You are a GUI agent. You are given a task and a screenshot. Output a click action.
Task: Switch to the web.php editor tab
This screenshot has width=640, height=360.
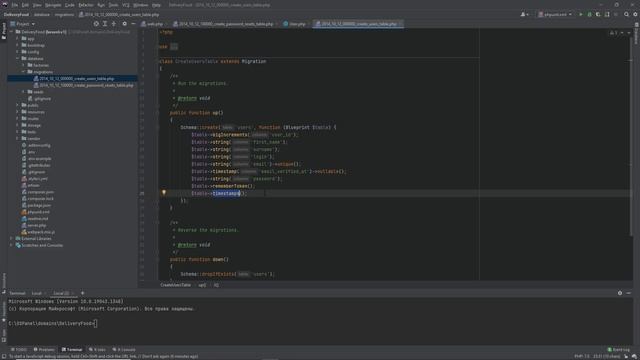152,24
